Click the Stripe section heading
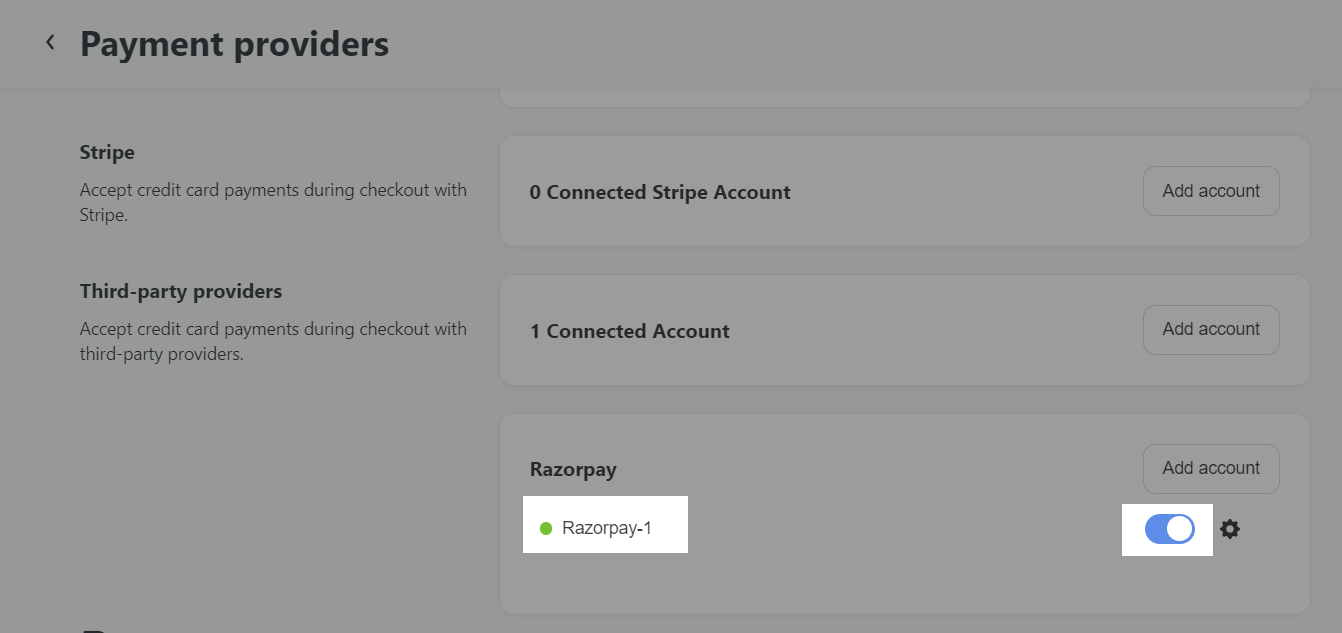Image resolution: width=1342 pixels, height=633 pixels. click(x=107, y=153)
